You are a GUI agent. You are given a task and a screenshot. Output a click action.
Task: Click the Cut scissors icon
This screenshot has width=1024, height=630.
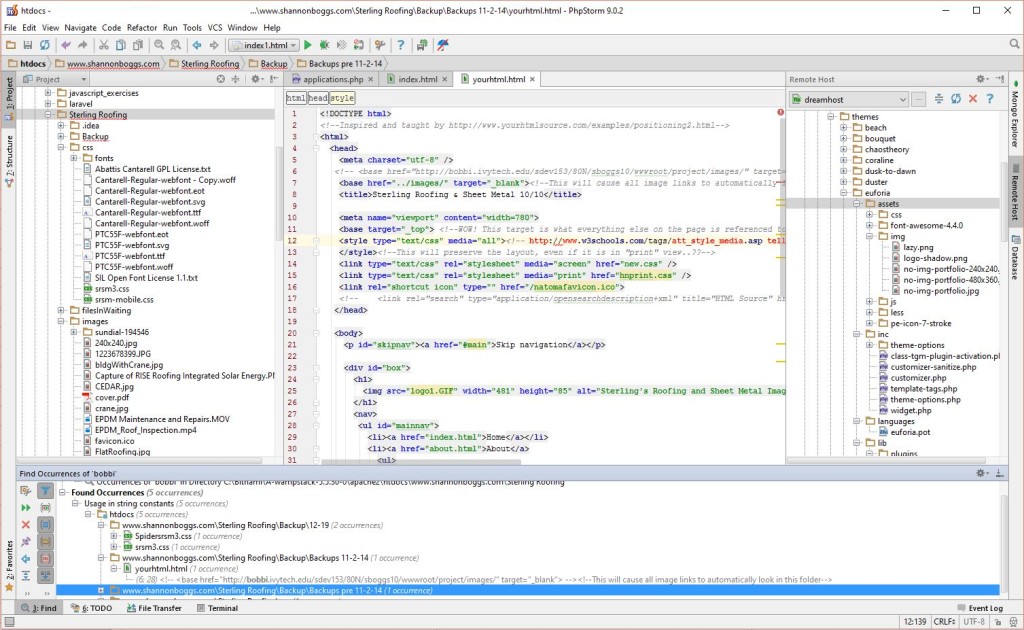103,45
